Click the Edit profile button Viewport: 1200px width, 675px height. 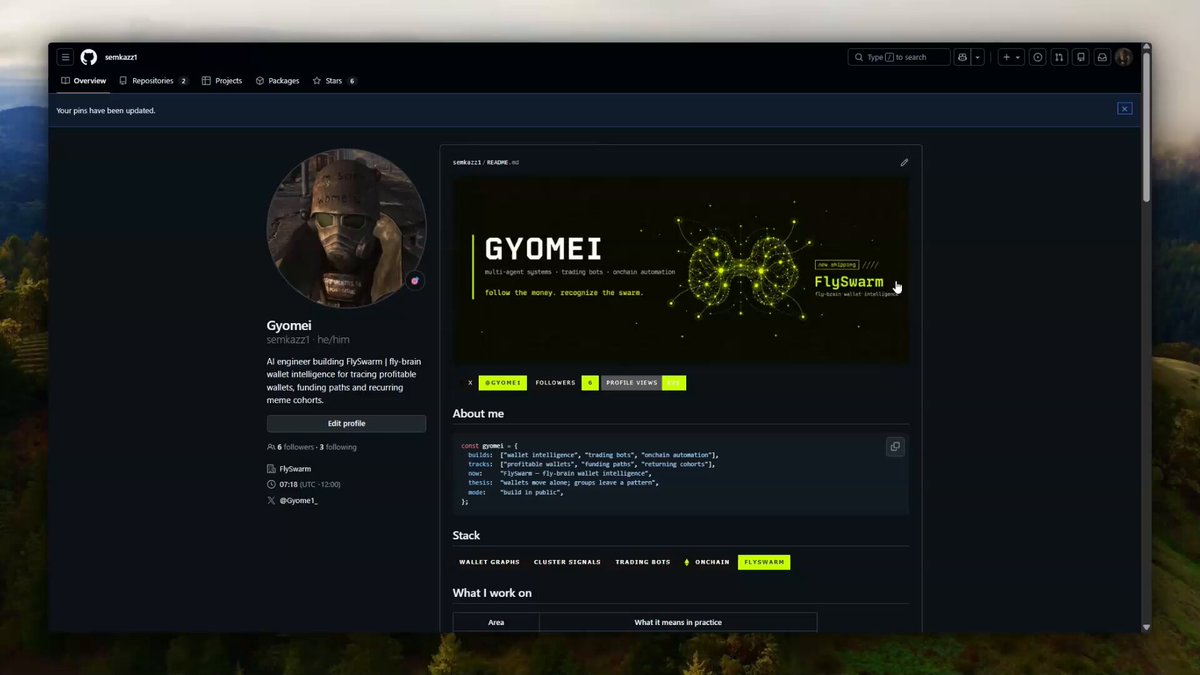(x=346, y=424)
